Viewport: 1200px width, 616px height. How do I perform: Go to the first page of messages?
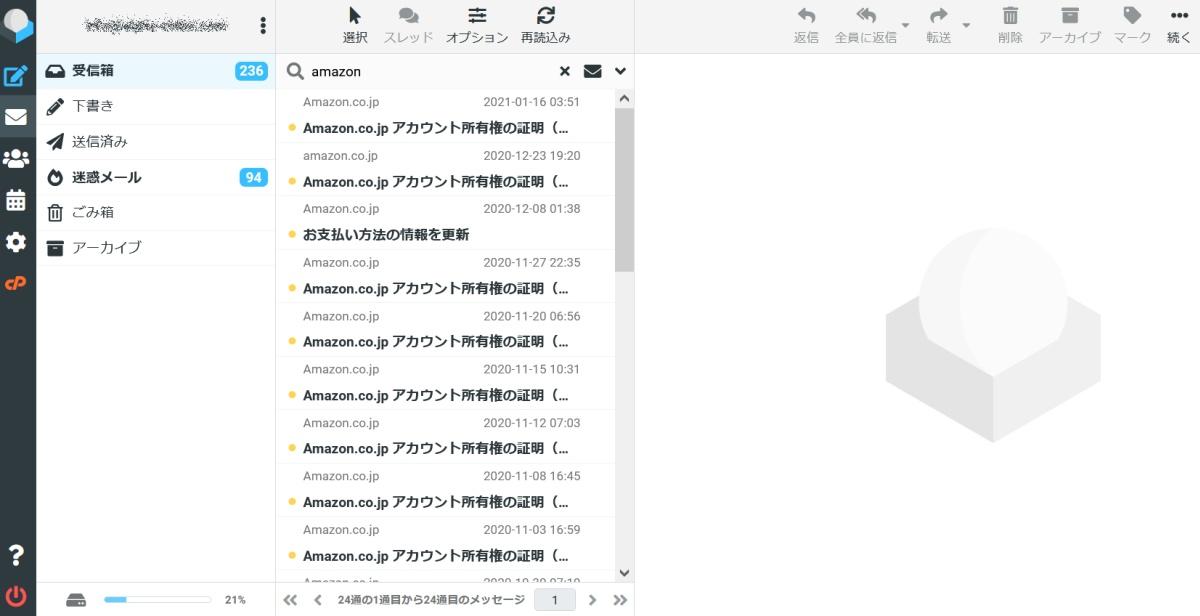tap(290, 600)
